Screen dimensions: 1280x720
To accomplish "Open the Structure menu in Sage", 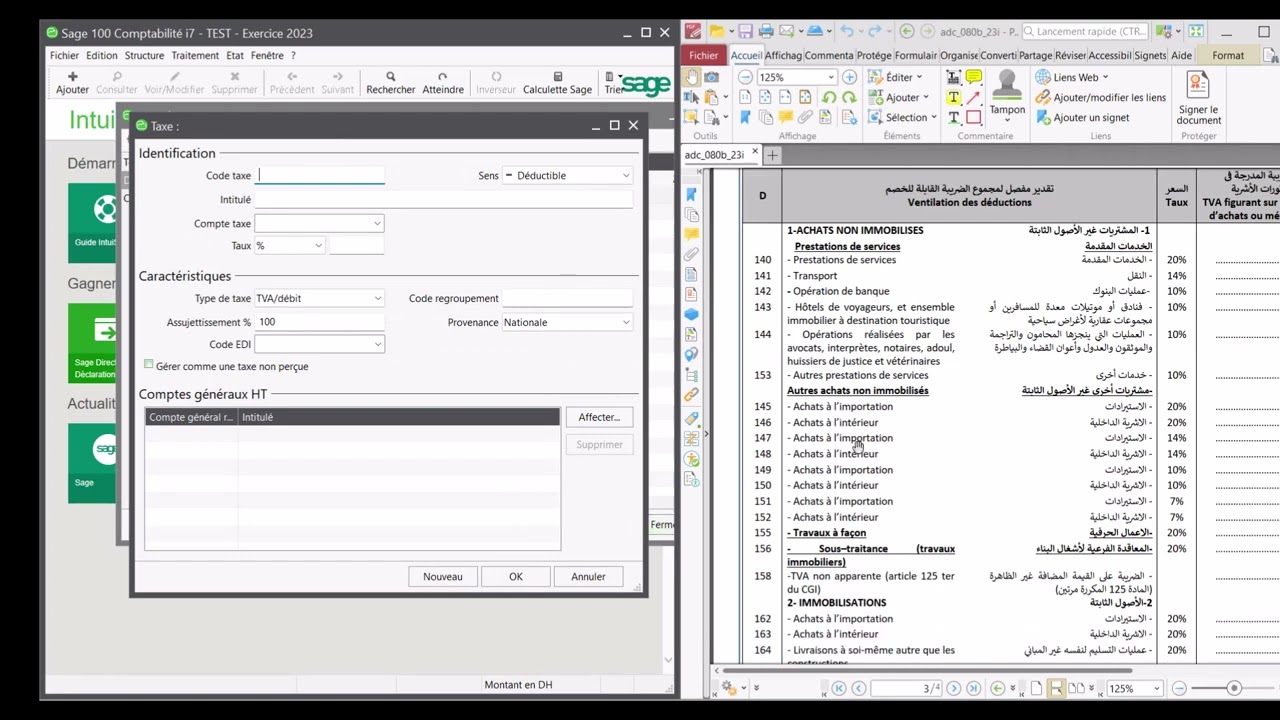I will (x=144, y=56).
